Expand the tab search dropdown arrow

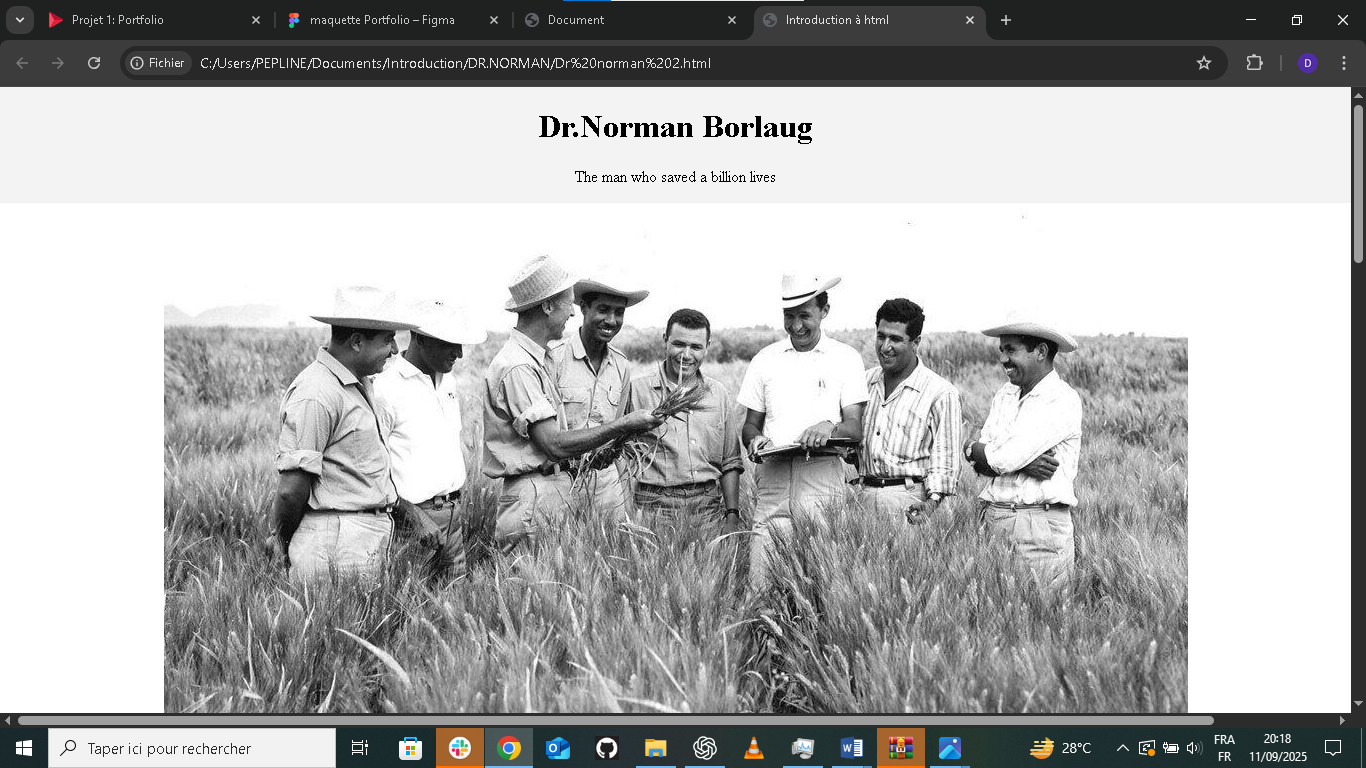[x=19, y=20]
